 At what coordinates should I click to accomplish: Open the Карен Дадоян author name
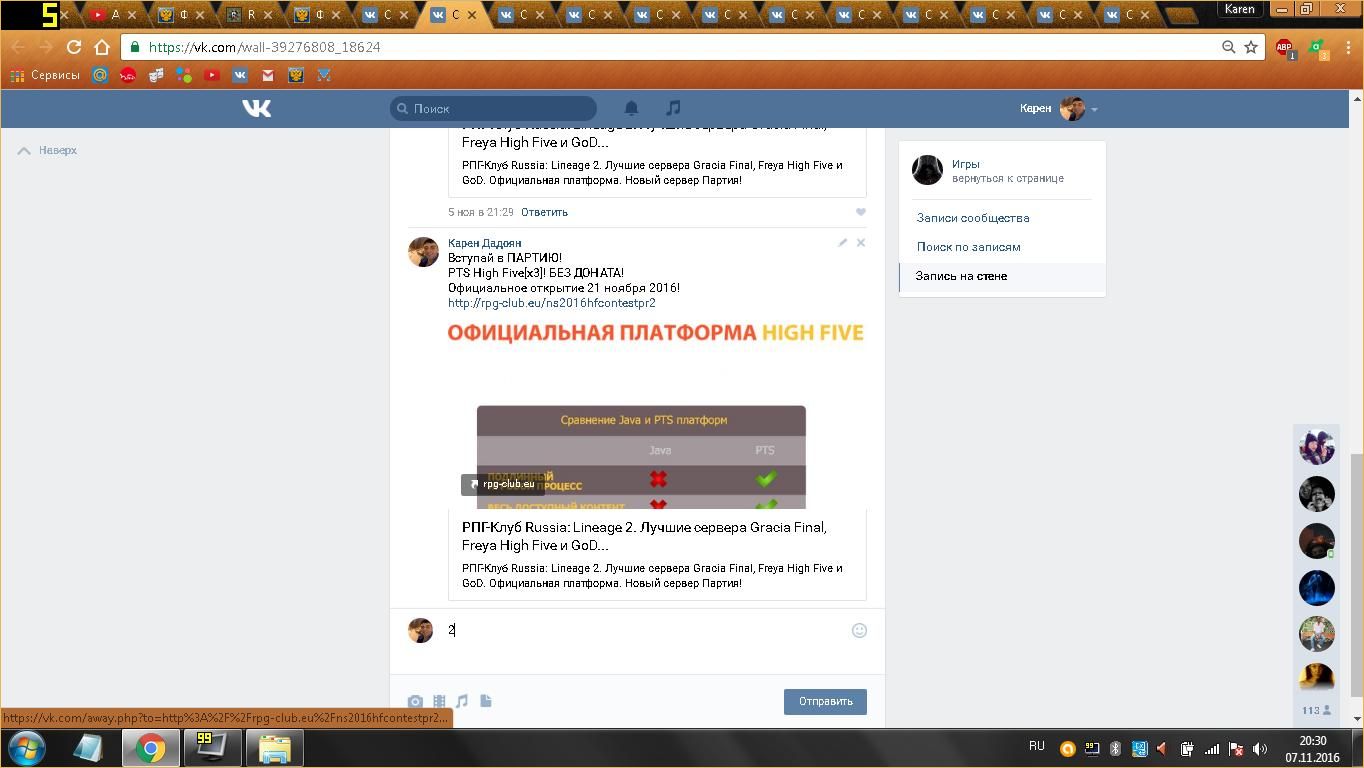(x=484, y=243)
